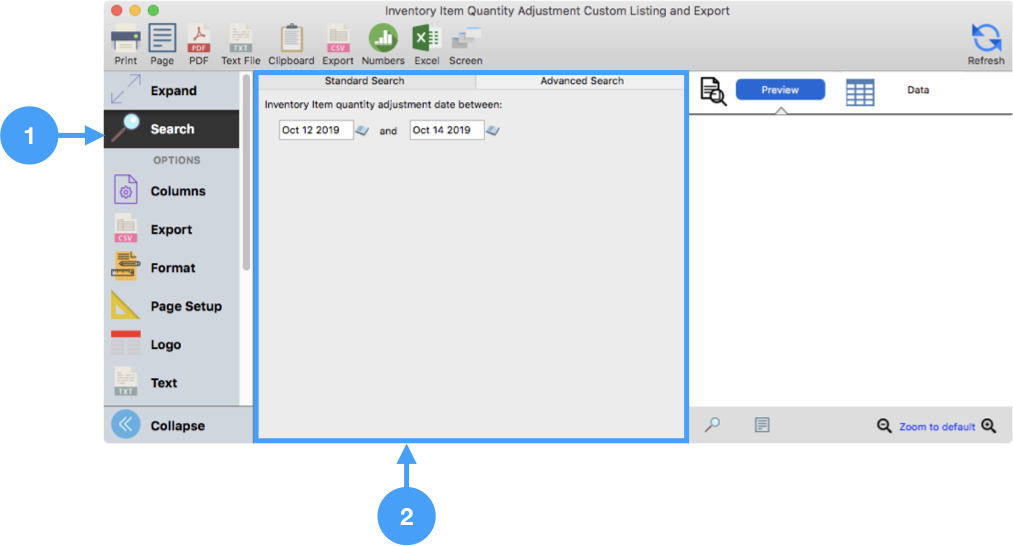Click the Print toolbar icon
This screenshot has width=1013, height=546.
tap(125, 39)
